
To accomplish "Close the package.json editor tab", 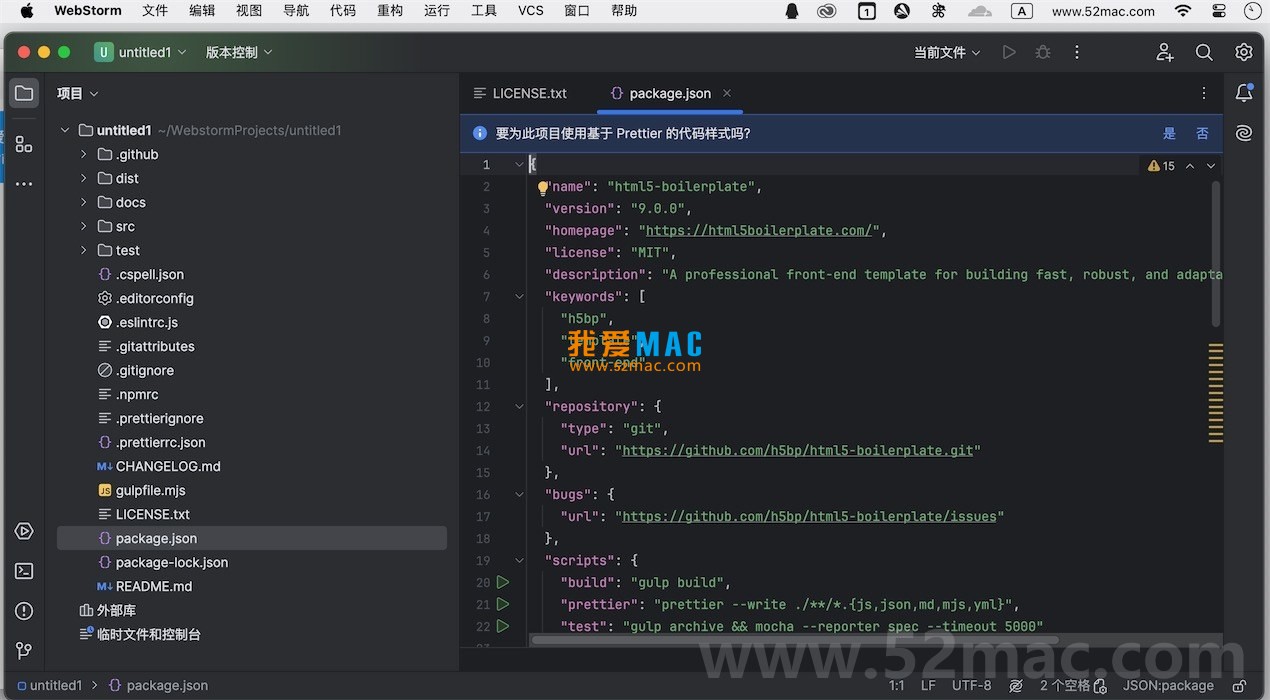I will point(727,93).
